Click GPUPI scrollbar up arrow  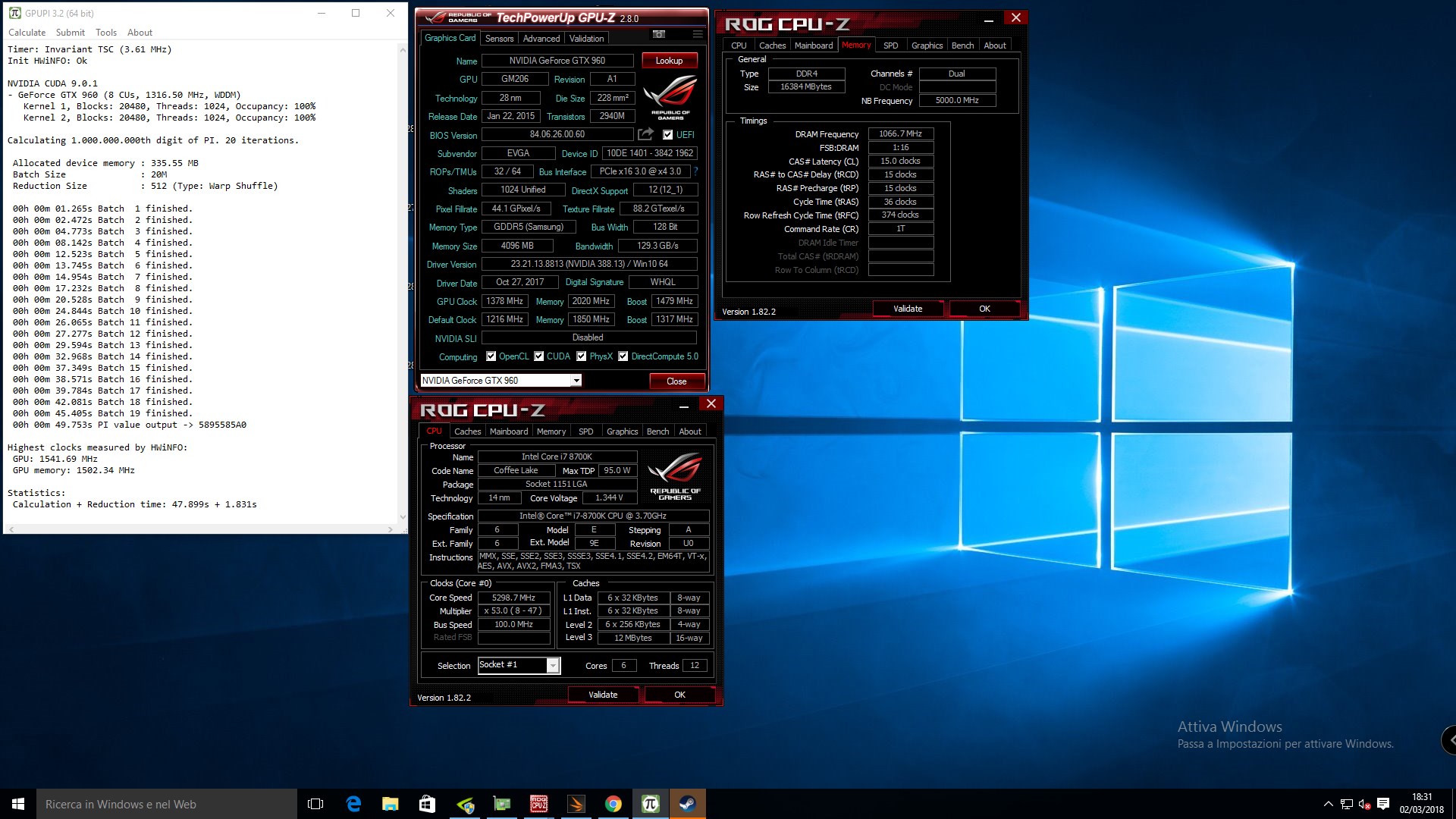tap(402, 50)
